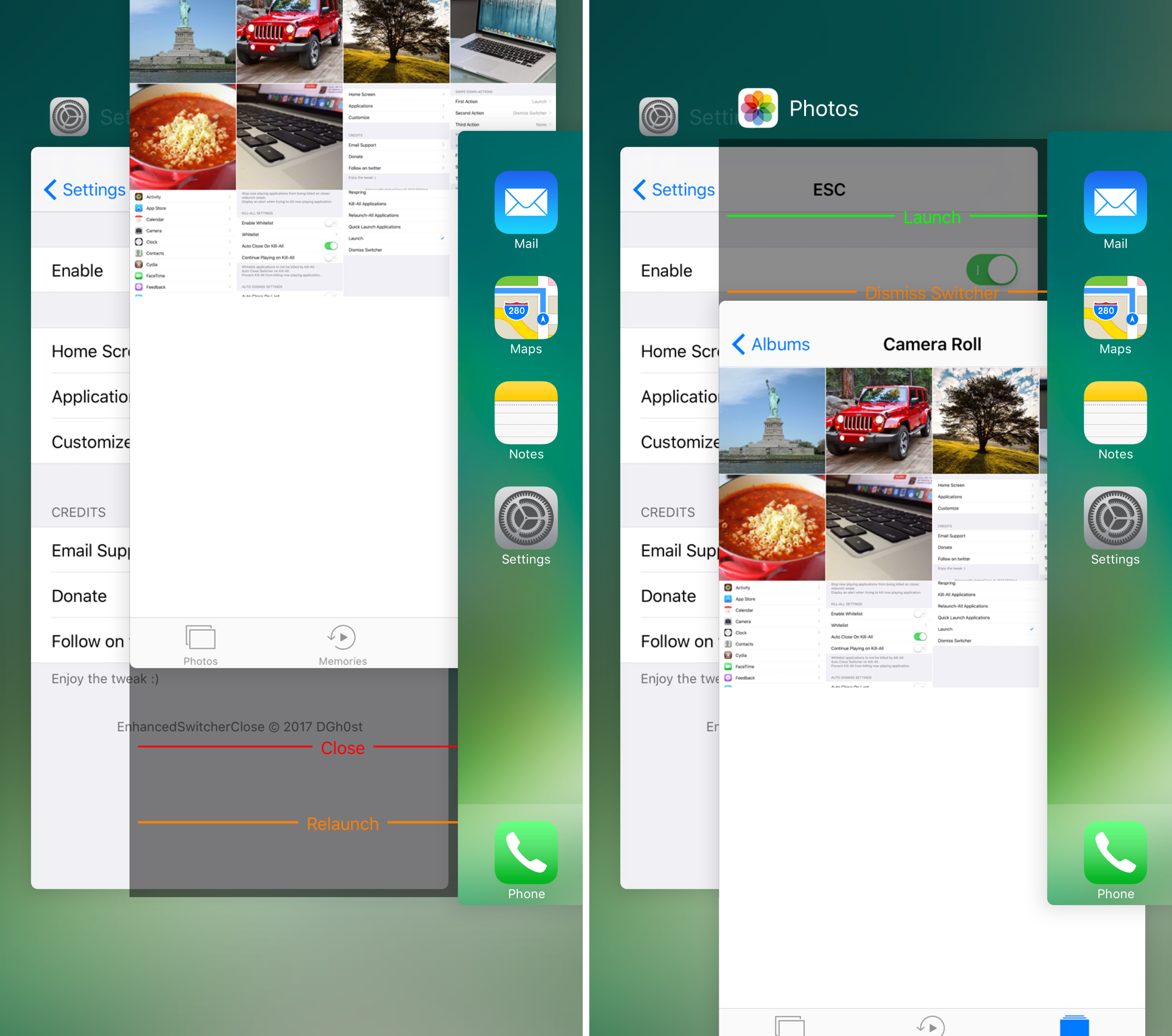Open soup bowl photo in Camera Roll

(772, 527)
